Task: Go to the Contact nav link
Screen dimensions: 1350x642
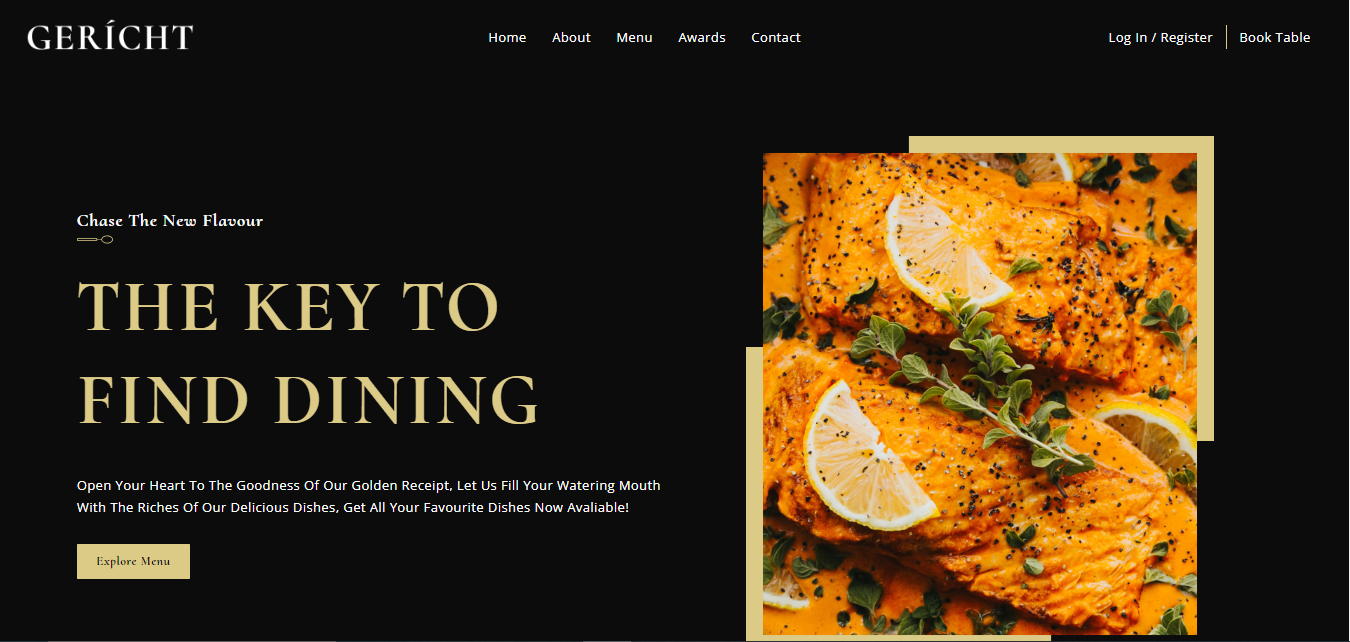Action: (x=776, y=37)
